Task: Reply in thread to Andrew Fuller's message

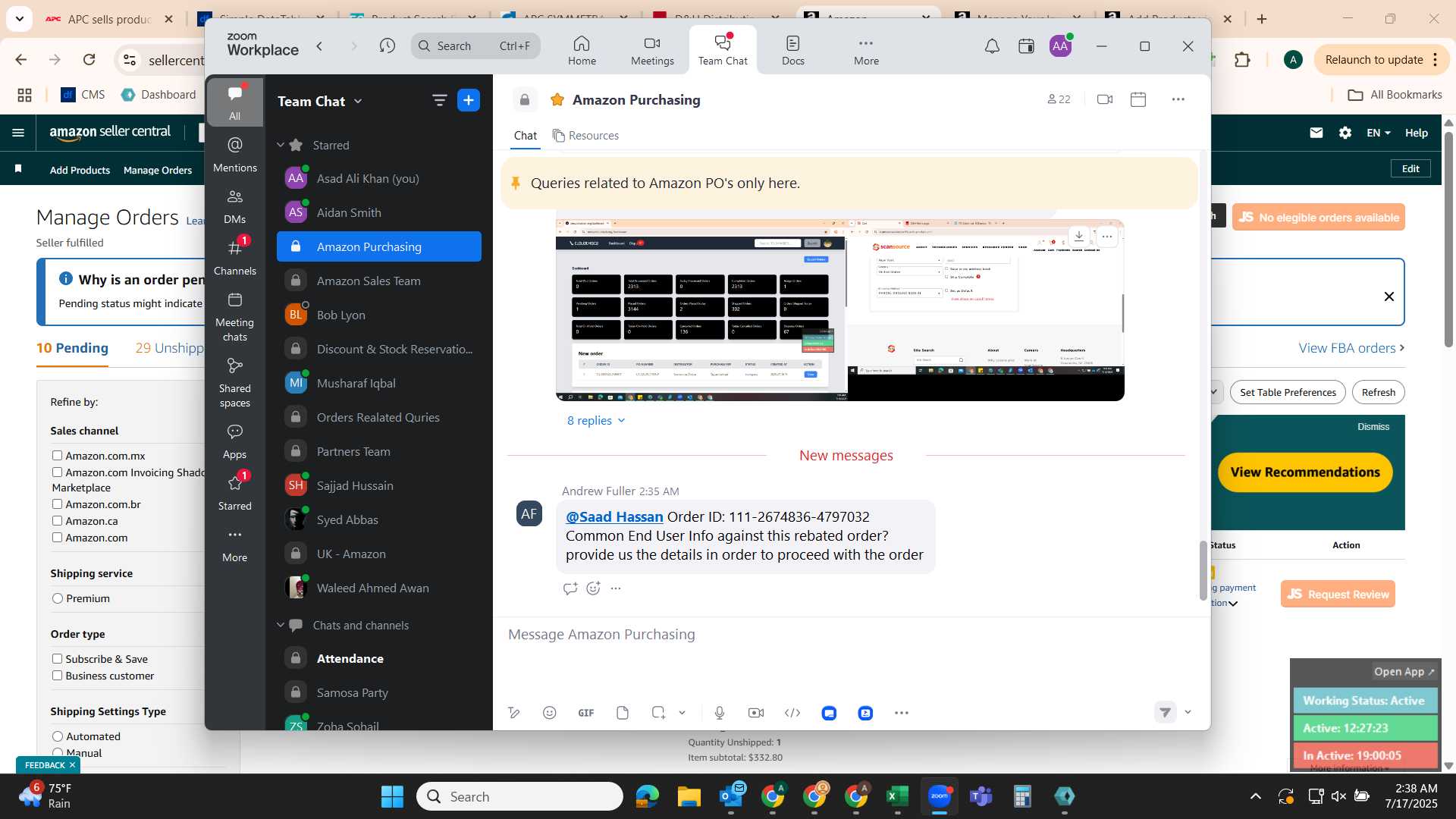Action: [570, 588]
